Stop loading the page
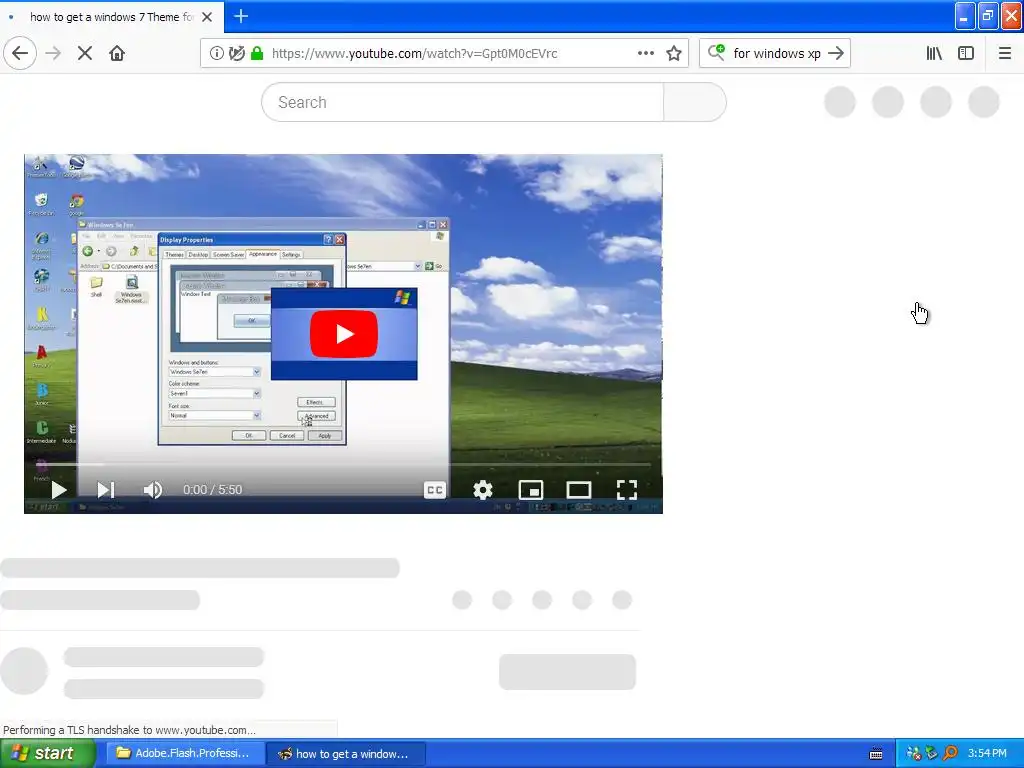 (x=85, y=54)
